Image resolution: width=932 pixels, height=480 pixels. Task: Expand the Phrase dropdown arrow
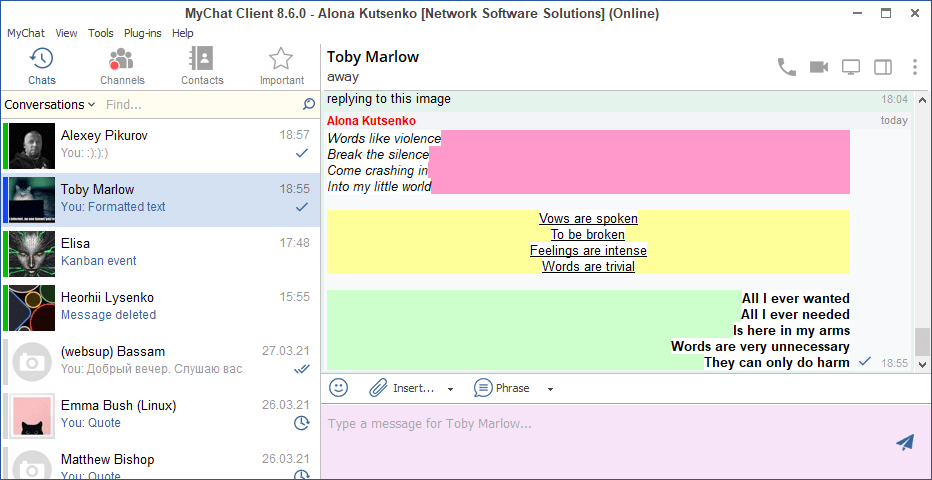point(550,389)
